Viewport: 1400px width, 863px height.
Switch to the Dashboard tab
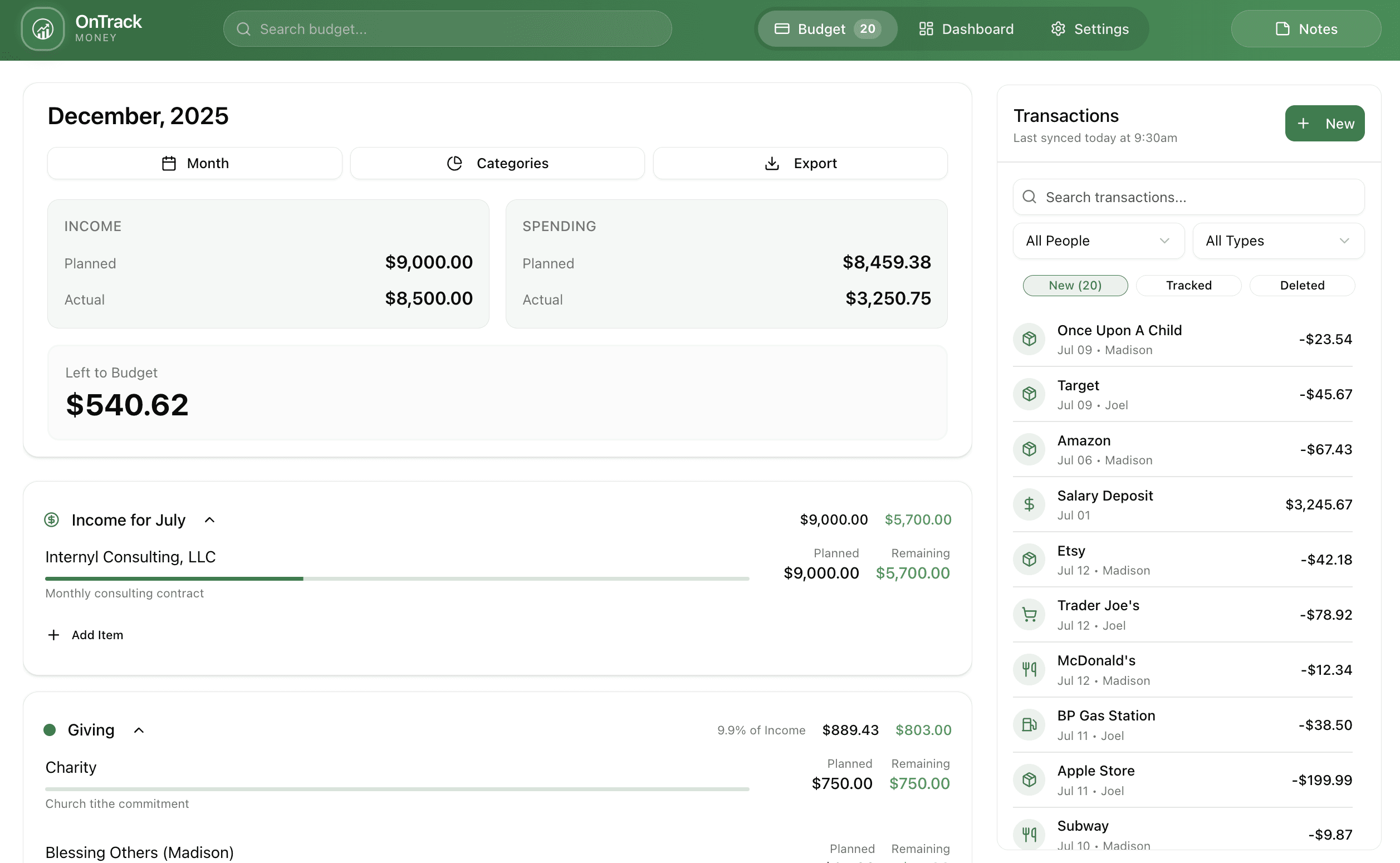pos(966,28)
